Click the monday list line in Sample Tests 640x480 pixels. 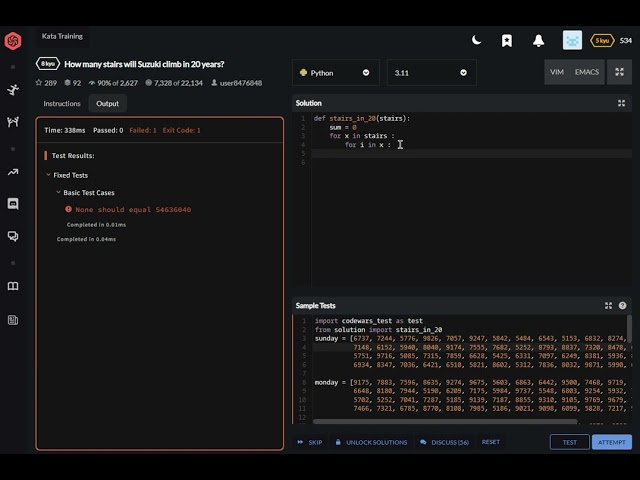[469, 382]
